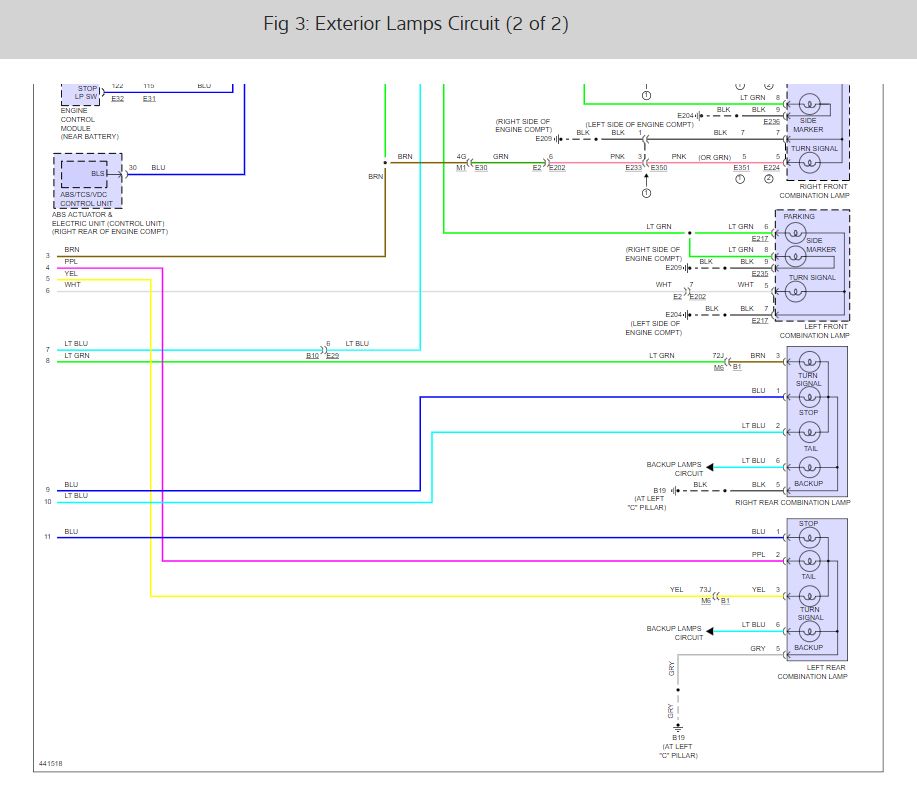Click the ABS ACTUATOR & ELECTRIC UNIT description
This screenshot has height=794, width=917.
pos(109,223)
